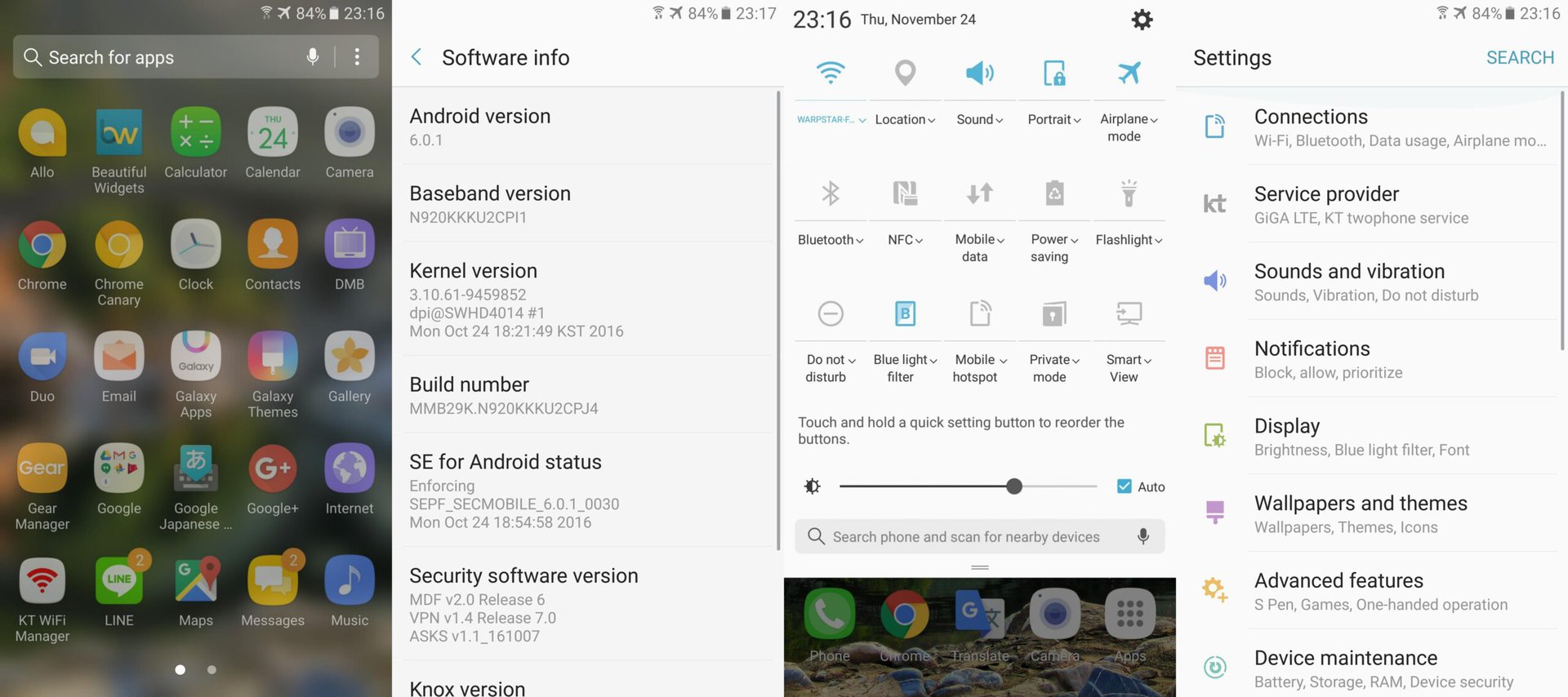Open the Google Translate dock icon
This screenshot has width=1568, height=697.
(980, 625)
